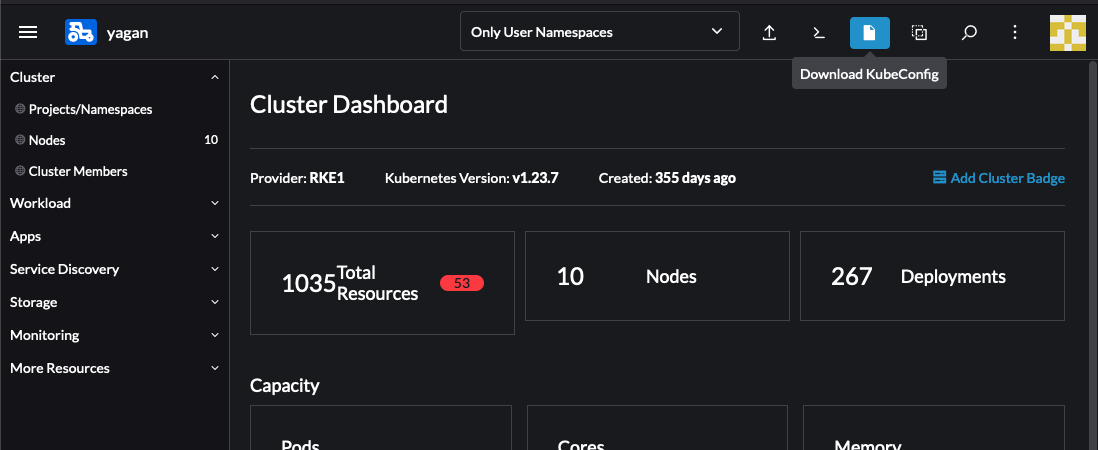Open Cluster Members in the sidebar
Viewport: 1098px width, 450px height.
(78, 171)
